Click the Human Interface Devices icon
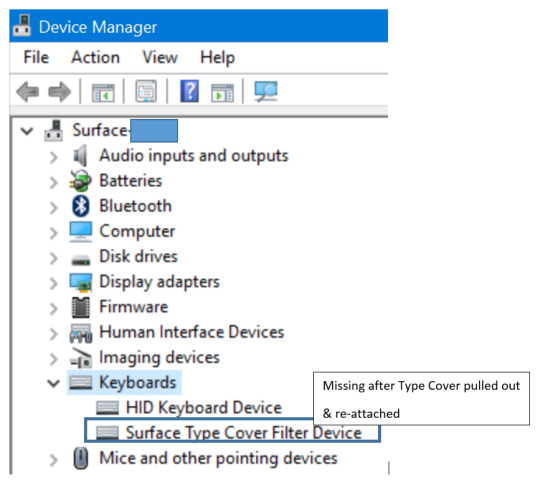This screenshot has height=482, width=540. 81,333
